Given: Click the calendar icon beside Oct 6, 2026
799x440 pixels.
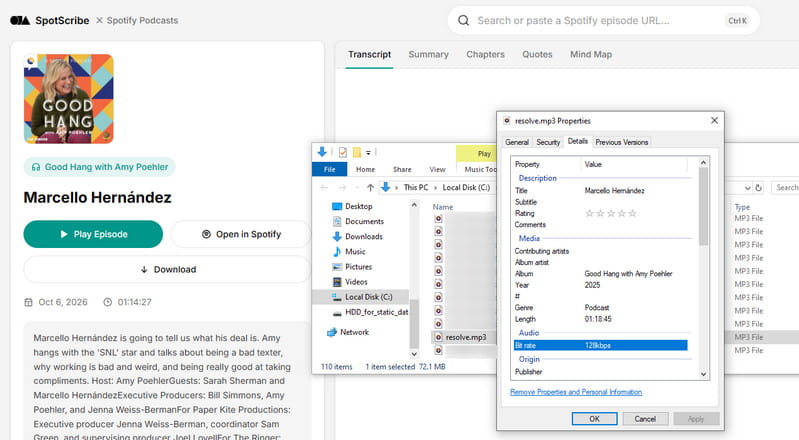Looking at the screenshot, I should coord(29,302).
